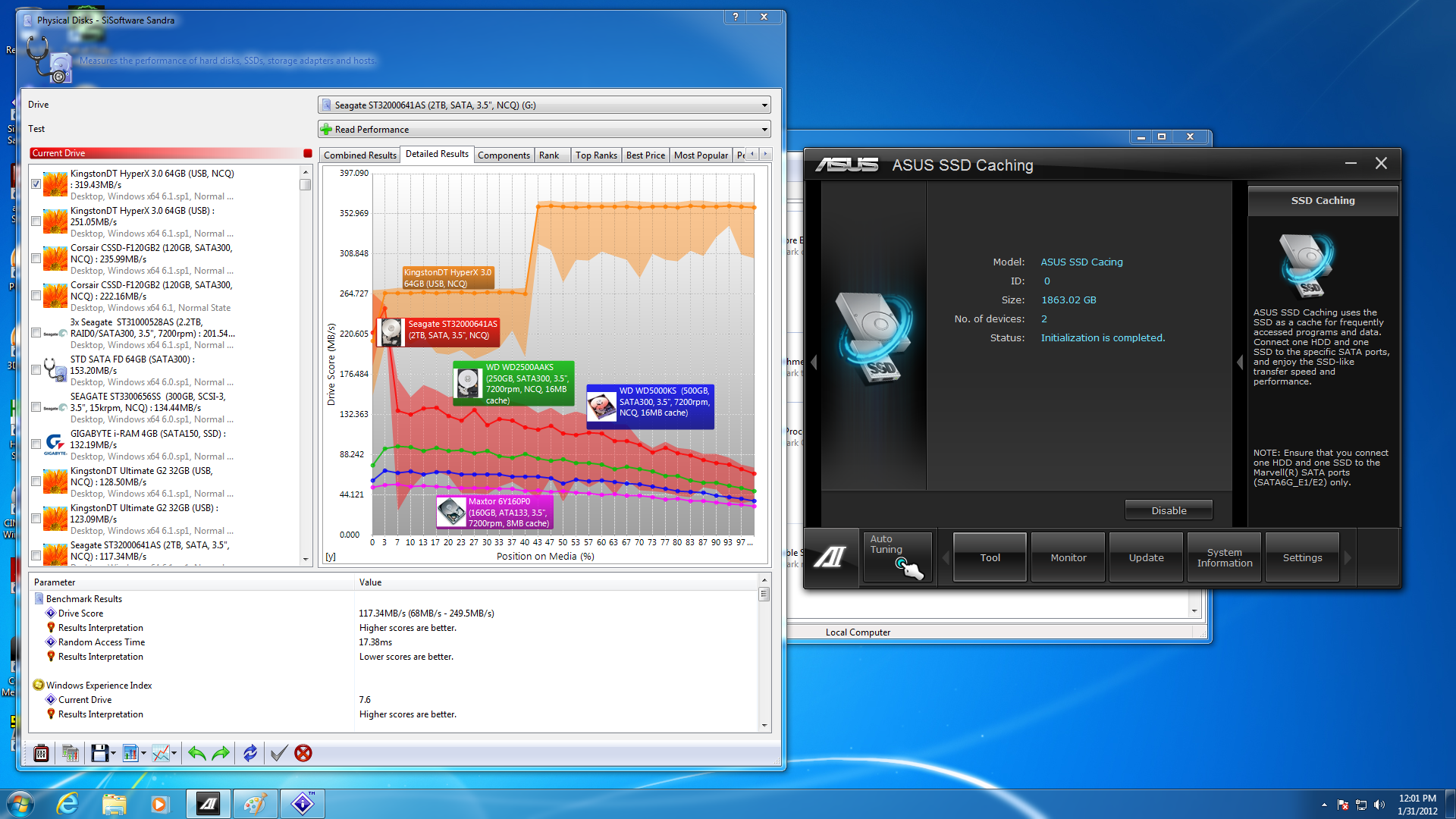The image size is (1456, 819).
Task: Click the Monitor button in AI Suite
Action: [1068, 557]
